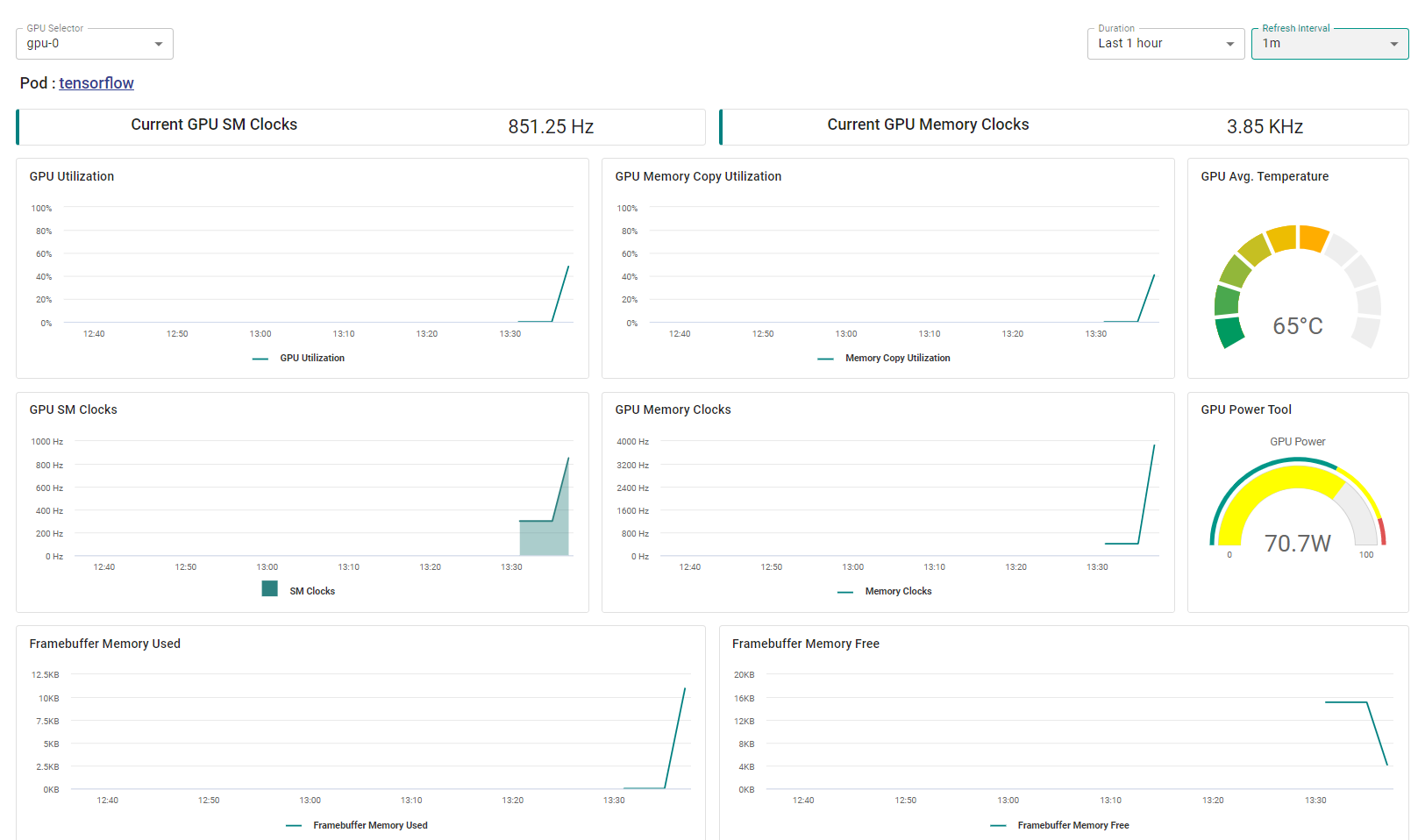Click the 1000 Hz axis label
Image resolution: width=1418 pixels, height=840 pixels.
pos(47,442)
